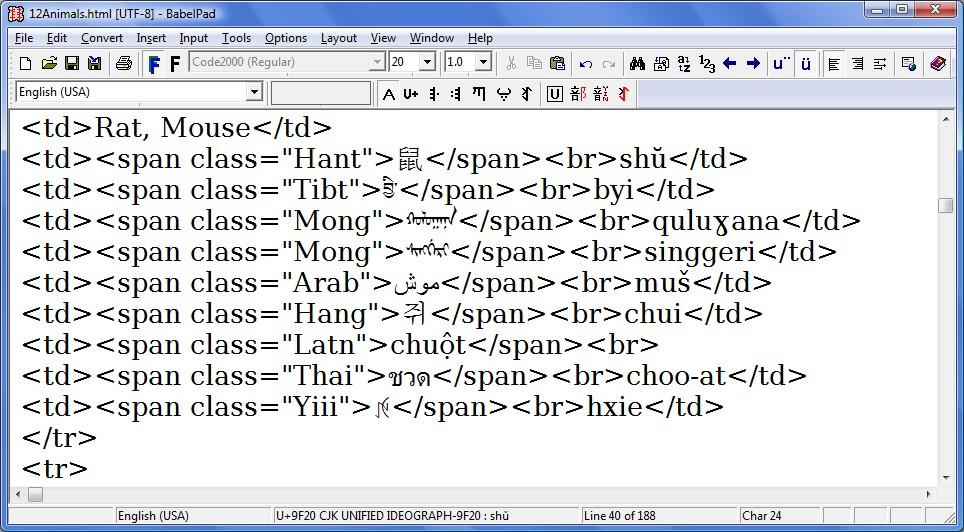Click the black F single font icon
This screenshot has width=964, height=532.
(175, 63)
